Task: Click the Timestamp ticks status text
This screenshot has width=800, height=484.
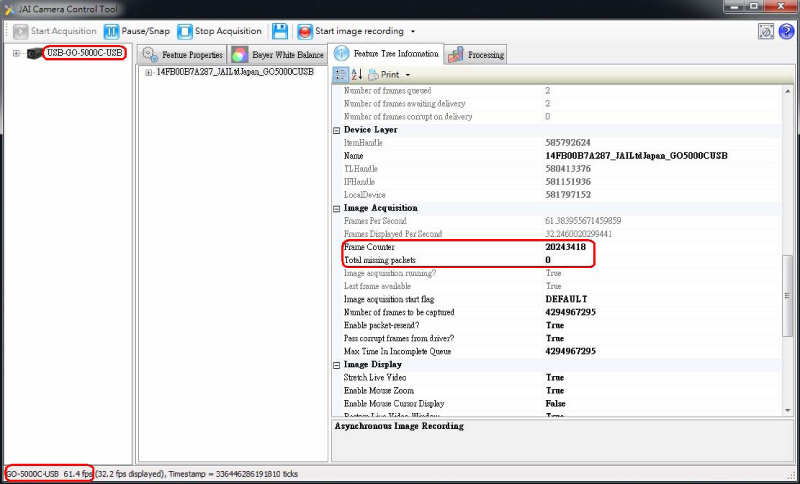Action: (x=233, y=474)
